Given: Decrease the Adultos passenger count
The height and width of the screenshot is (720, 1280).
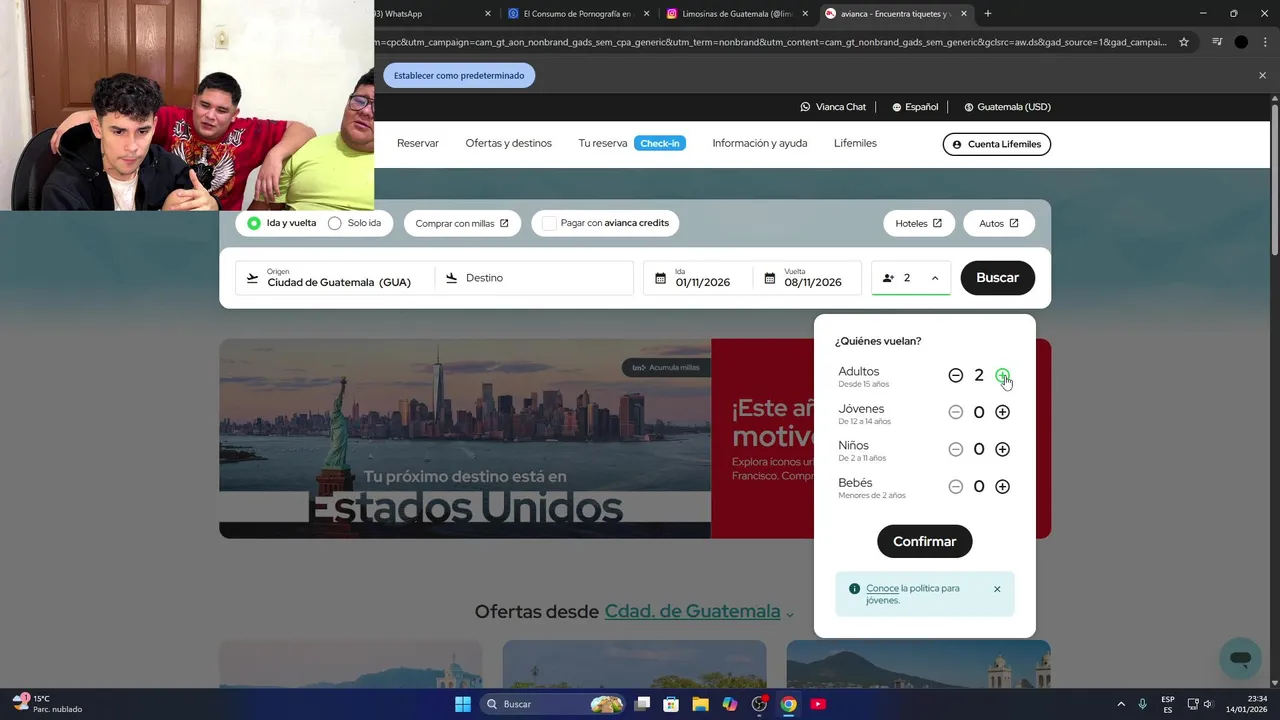Looking at the screenshot, I should pyautogui.click(x=955, y=375).
